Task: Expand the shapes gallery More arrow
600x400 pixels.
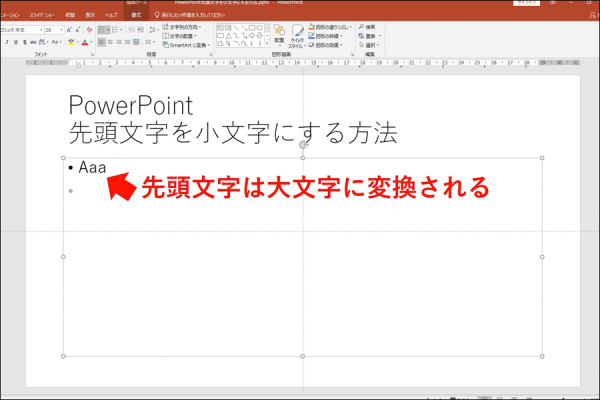Action: (x=267, y=44)
